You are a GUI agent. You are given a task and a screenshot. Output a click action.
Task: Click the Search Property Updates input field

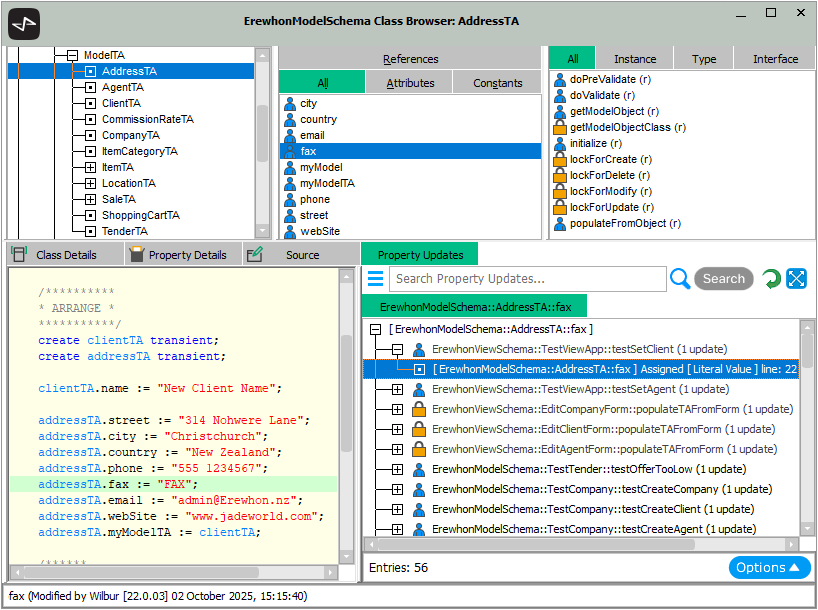coord(527,279)
